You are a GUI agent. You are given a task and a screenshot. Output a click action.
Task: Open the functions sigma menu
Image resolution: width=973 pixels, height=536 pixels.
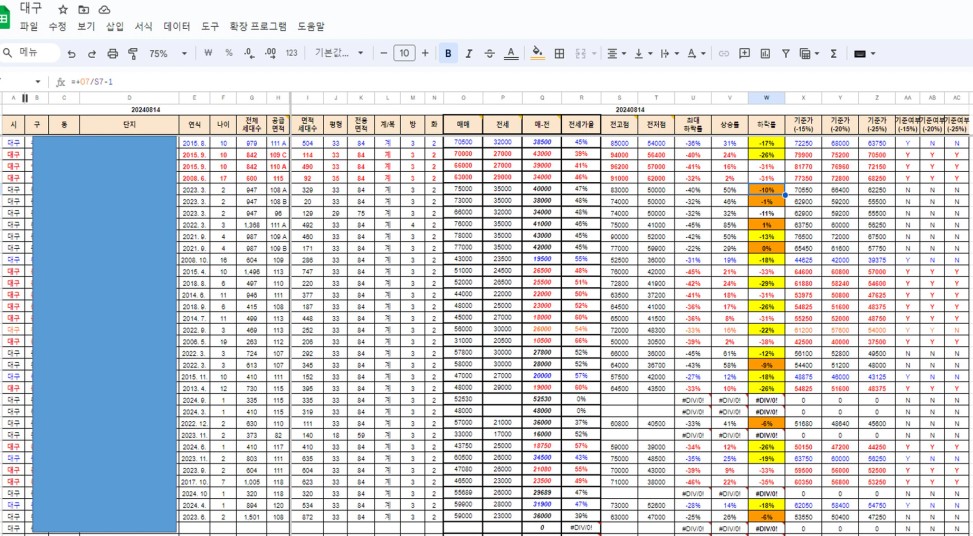point(833,53)
